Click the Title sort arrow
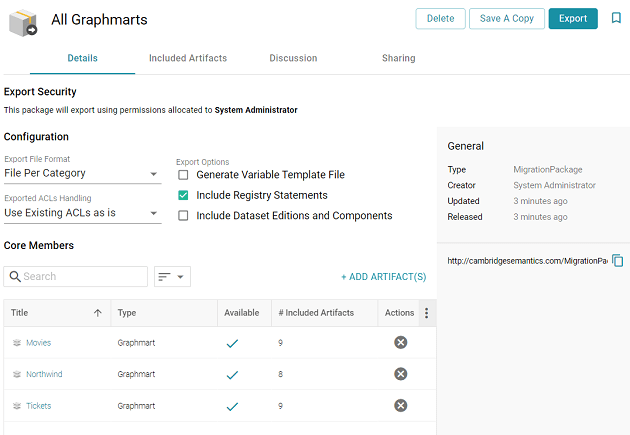Viewport: 630px width, 435px height. tap(97, 313)
